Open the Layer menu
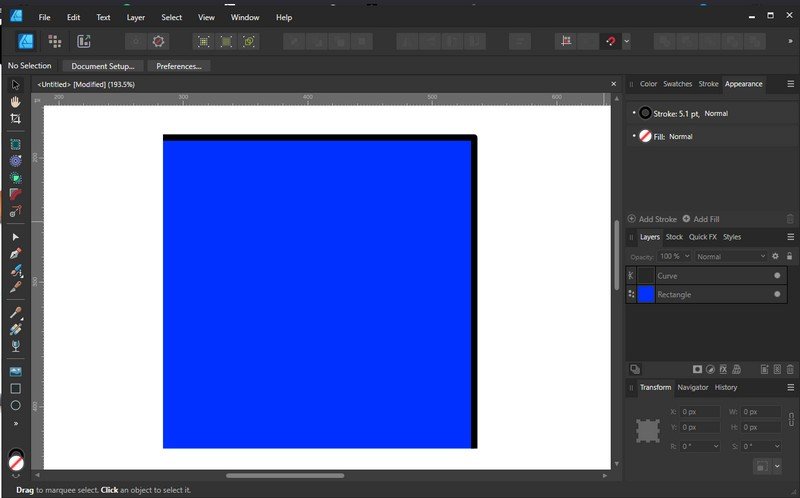This screenshot has height=498, width=800. (x=135, y=17)
